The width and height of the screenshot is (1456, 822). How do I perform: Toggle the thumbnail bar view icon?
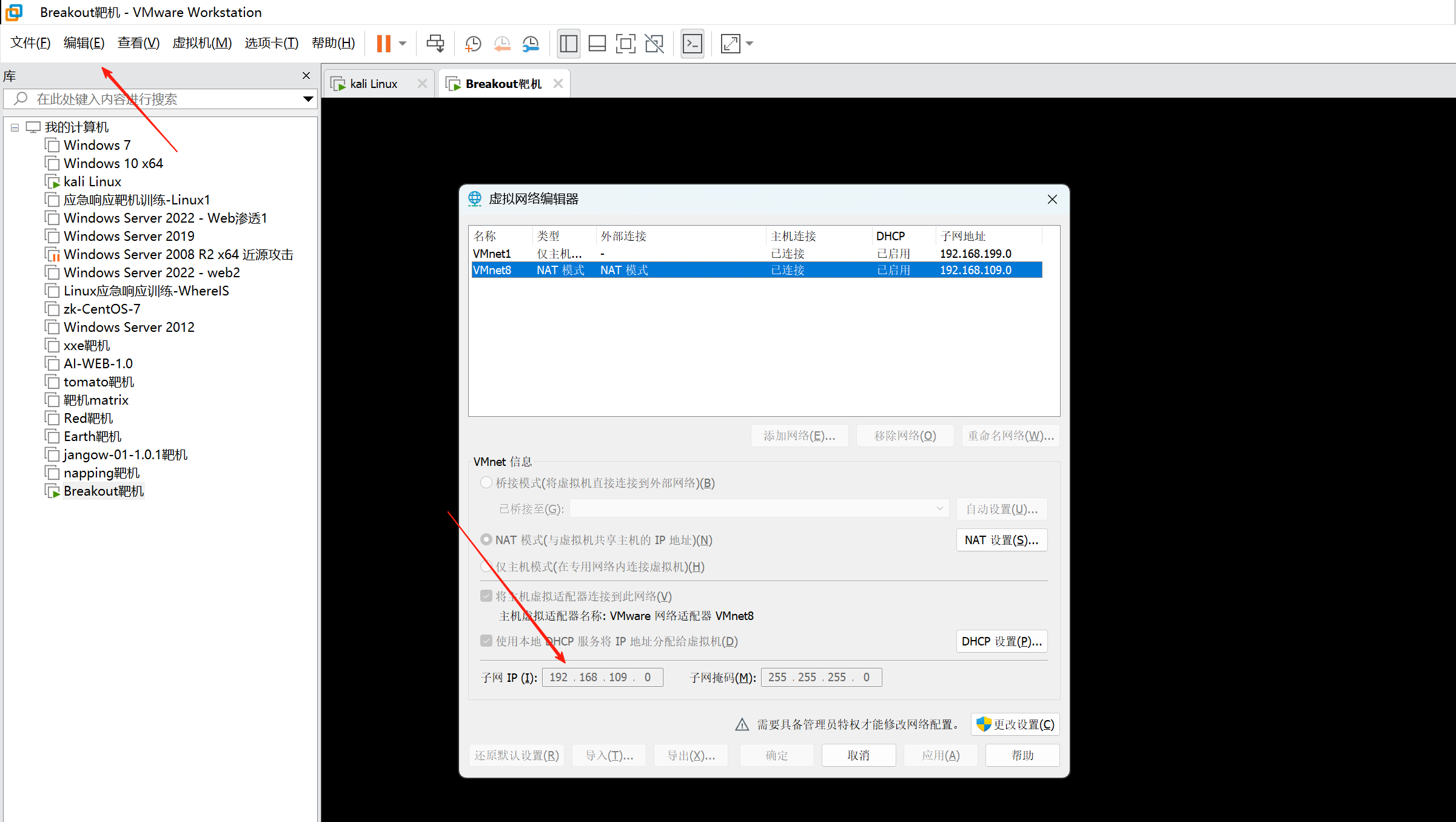597,43
